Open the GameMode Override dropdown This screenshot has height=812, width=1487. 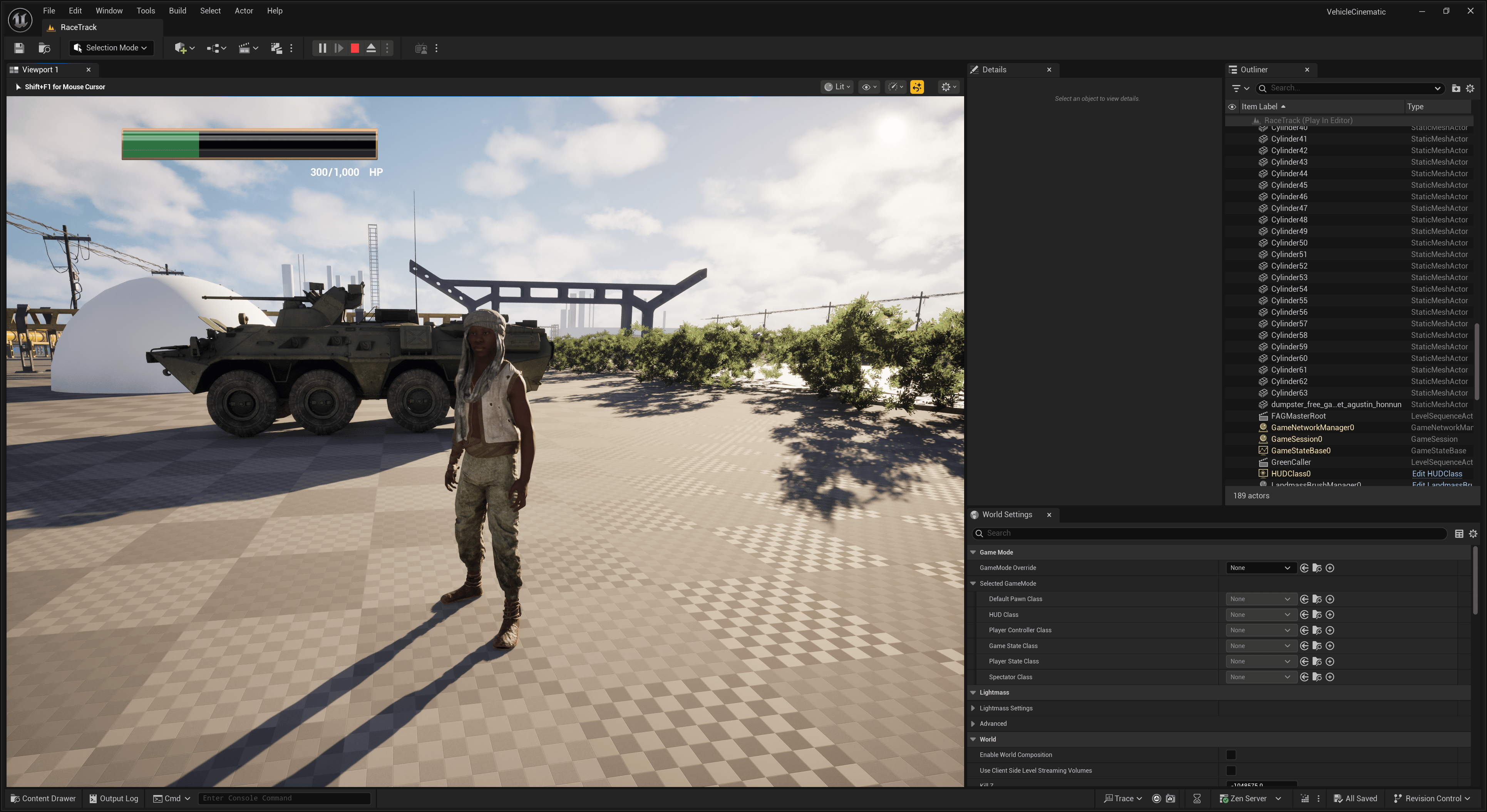tap(1259, 568)
